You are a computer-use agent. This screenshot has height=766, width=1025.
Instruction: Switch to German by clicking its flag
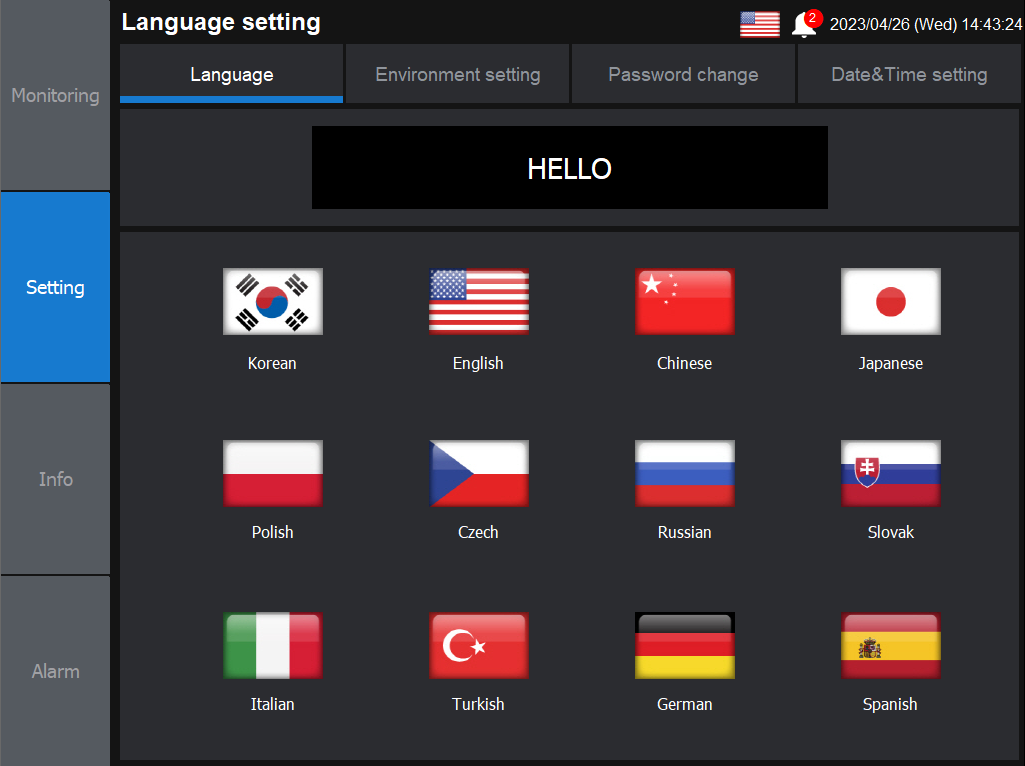pyautogui.click(x=684, y=645)
